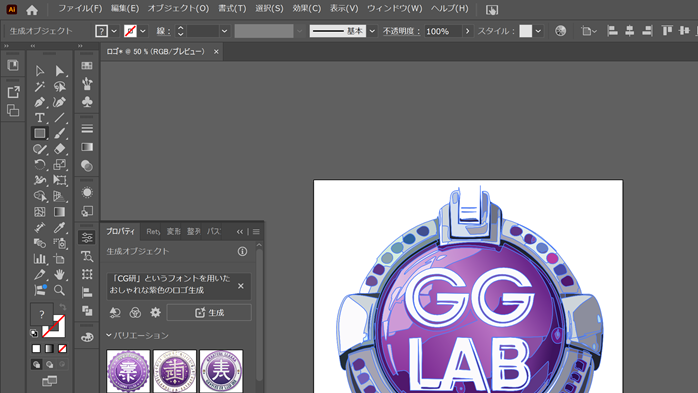Open the Appearance panel sun icon
This screenshot has width=698, height=393.
click(x=87, y=192)
